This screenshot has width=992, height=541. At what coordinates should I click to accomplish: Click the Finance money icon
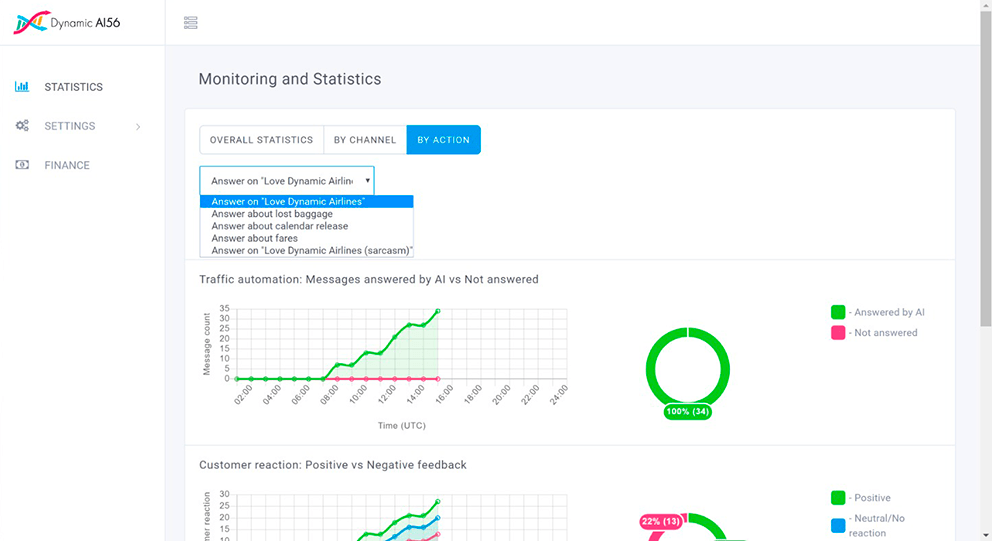pyautogui.click(x=22, y=165)
